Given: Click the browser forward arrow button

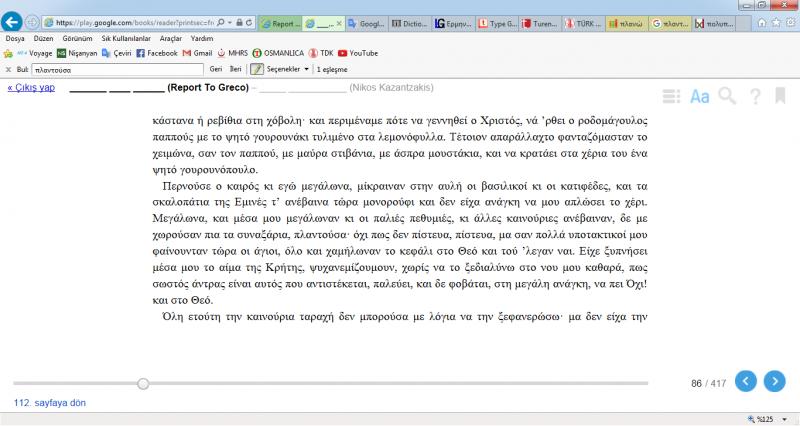Looking at the screenshot, I should (32, 22).
